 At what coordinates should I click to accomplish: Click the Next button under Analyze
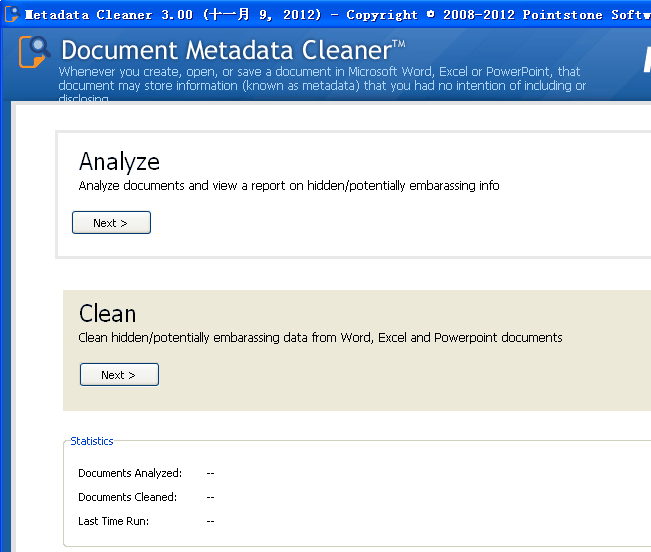pyautogui.click(x=111, y=223)
